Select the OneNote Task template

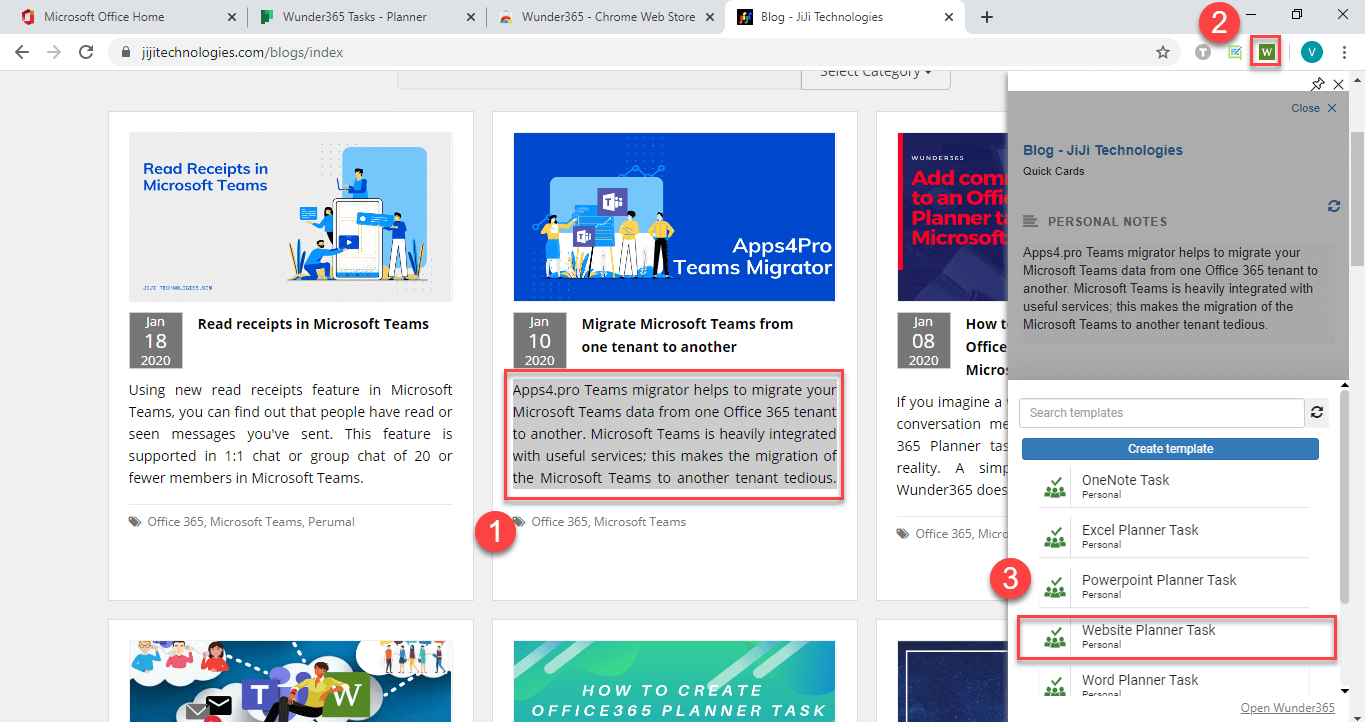[x=1173, y=486]
